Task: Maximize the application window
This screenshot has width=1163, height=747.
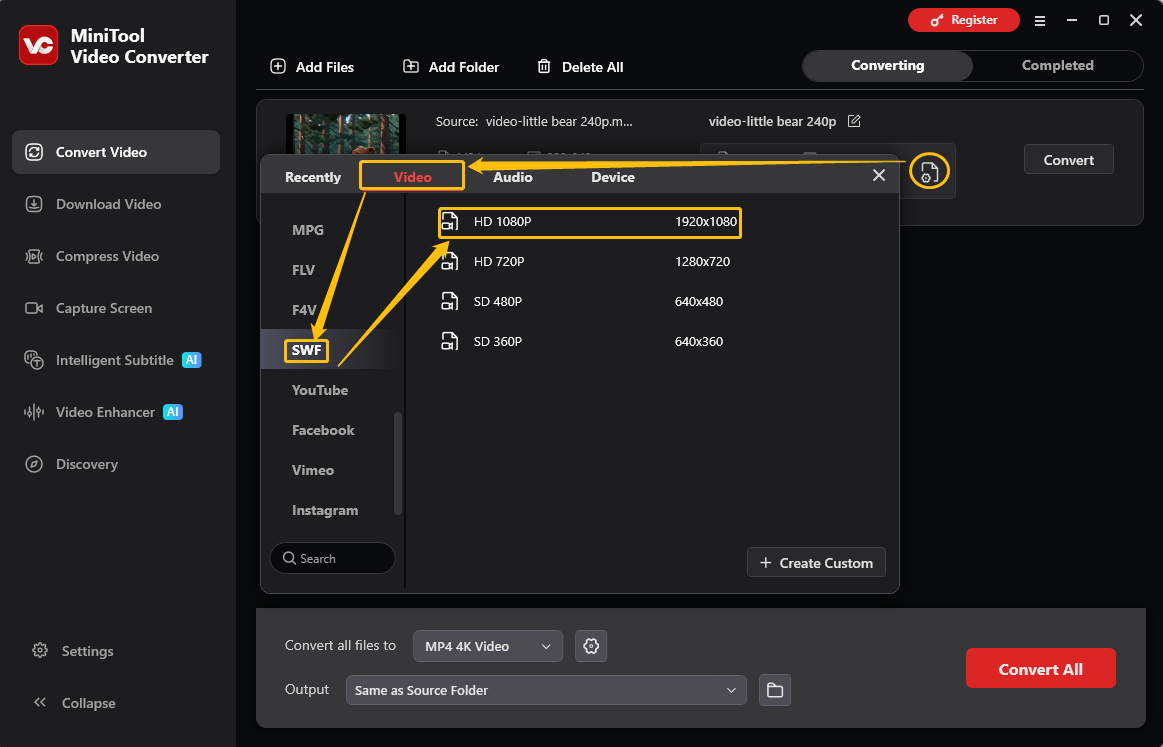Action: (1104, 20)
